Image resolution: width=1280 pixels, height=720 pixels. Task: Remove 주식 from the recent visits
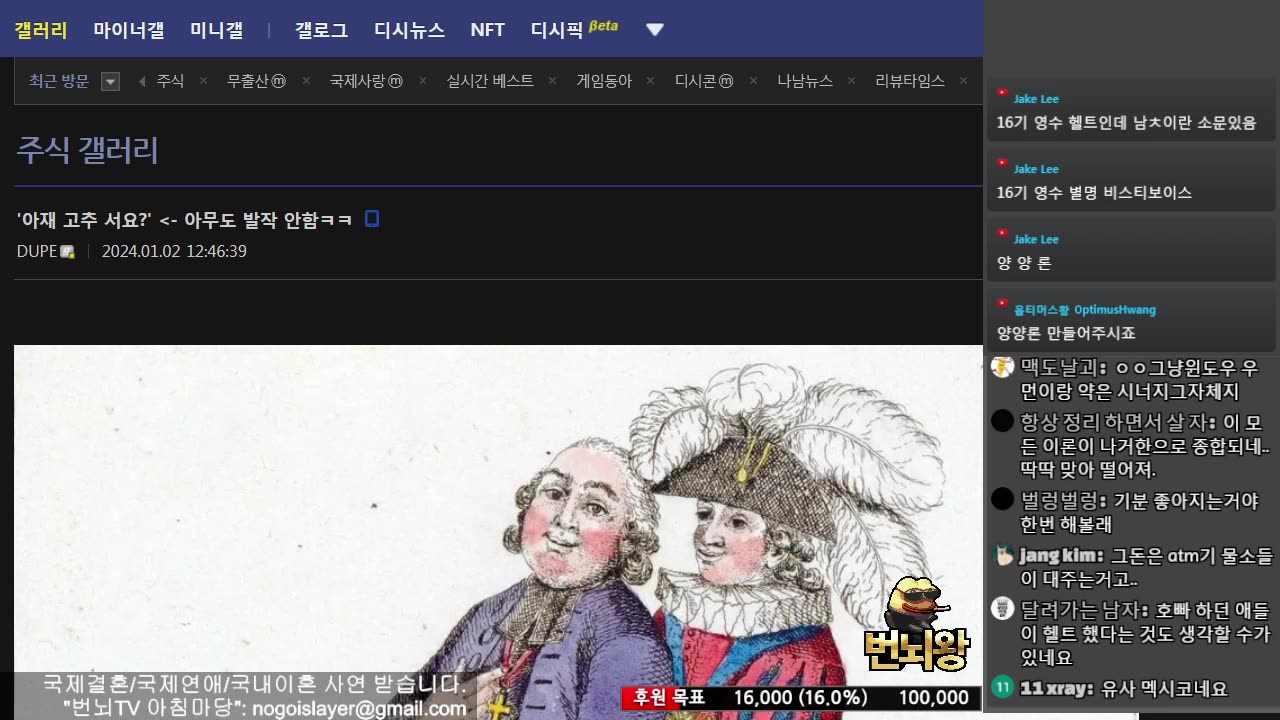coord(203,82)
